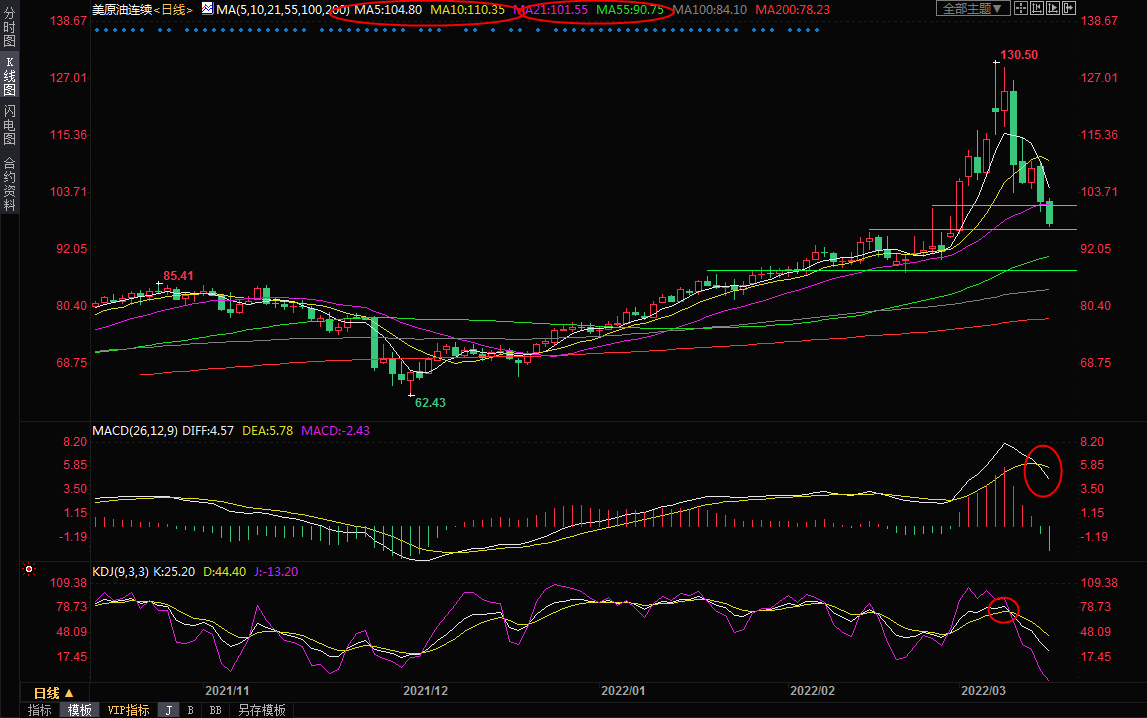The height and width of the screenshot is (718, 1147).
Task: Click the MACD(26,12,9) indicator label
Action: [133, 431]
